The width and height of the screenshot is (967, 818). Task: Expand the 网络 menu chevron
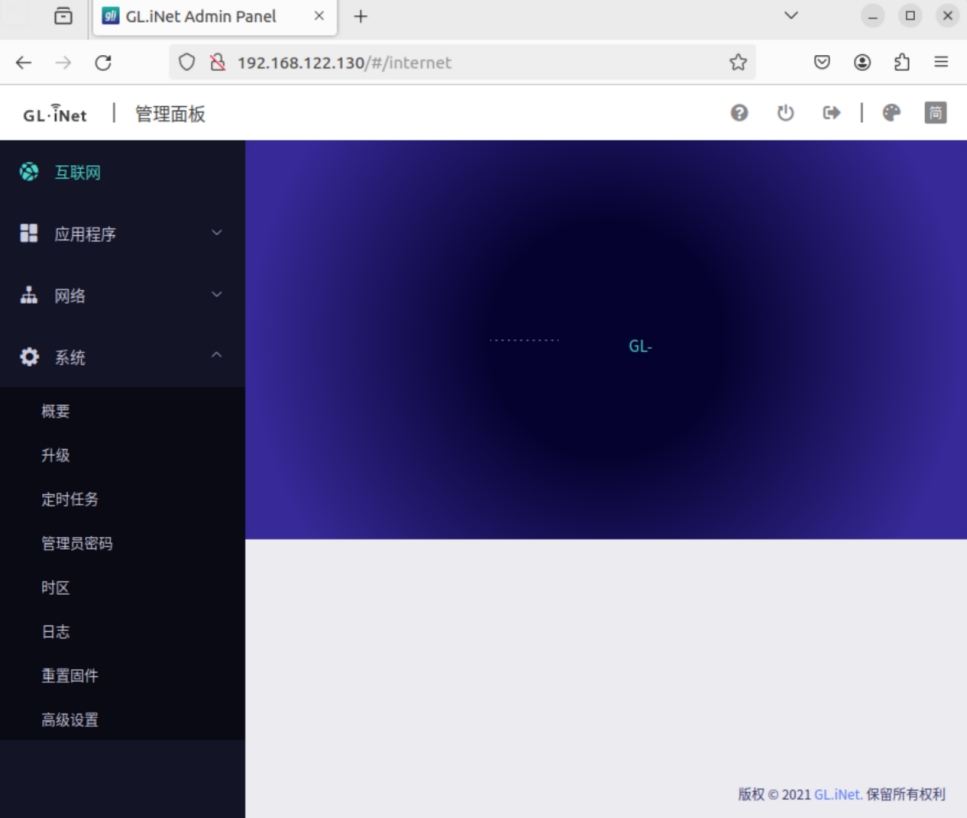217,295
